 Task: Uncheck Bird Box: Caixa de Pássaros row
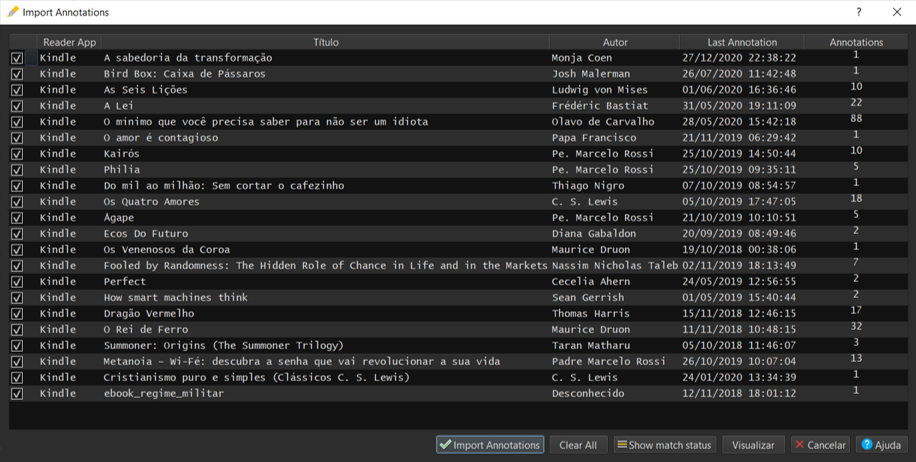17,74
